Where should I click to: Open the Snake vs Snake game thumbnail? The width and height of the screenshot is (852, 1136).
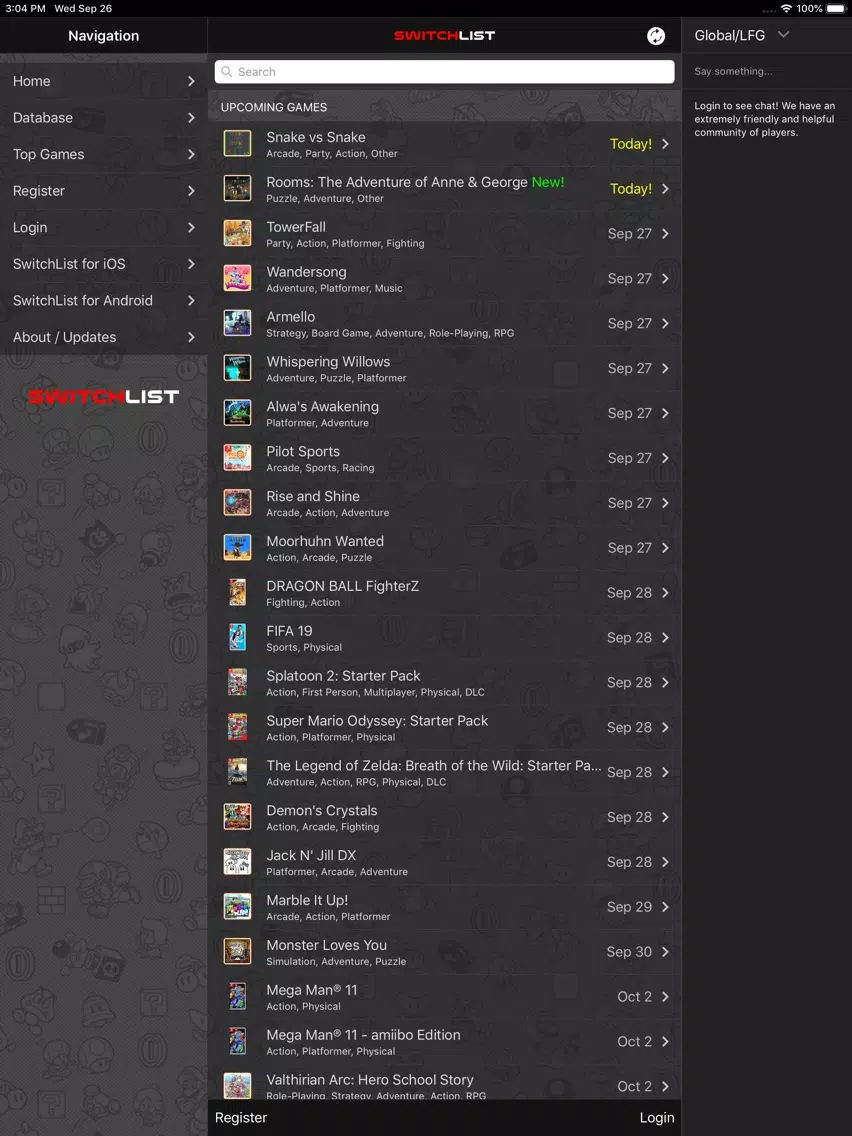tap(237, 143)
